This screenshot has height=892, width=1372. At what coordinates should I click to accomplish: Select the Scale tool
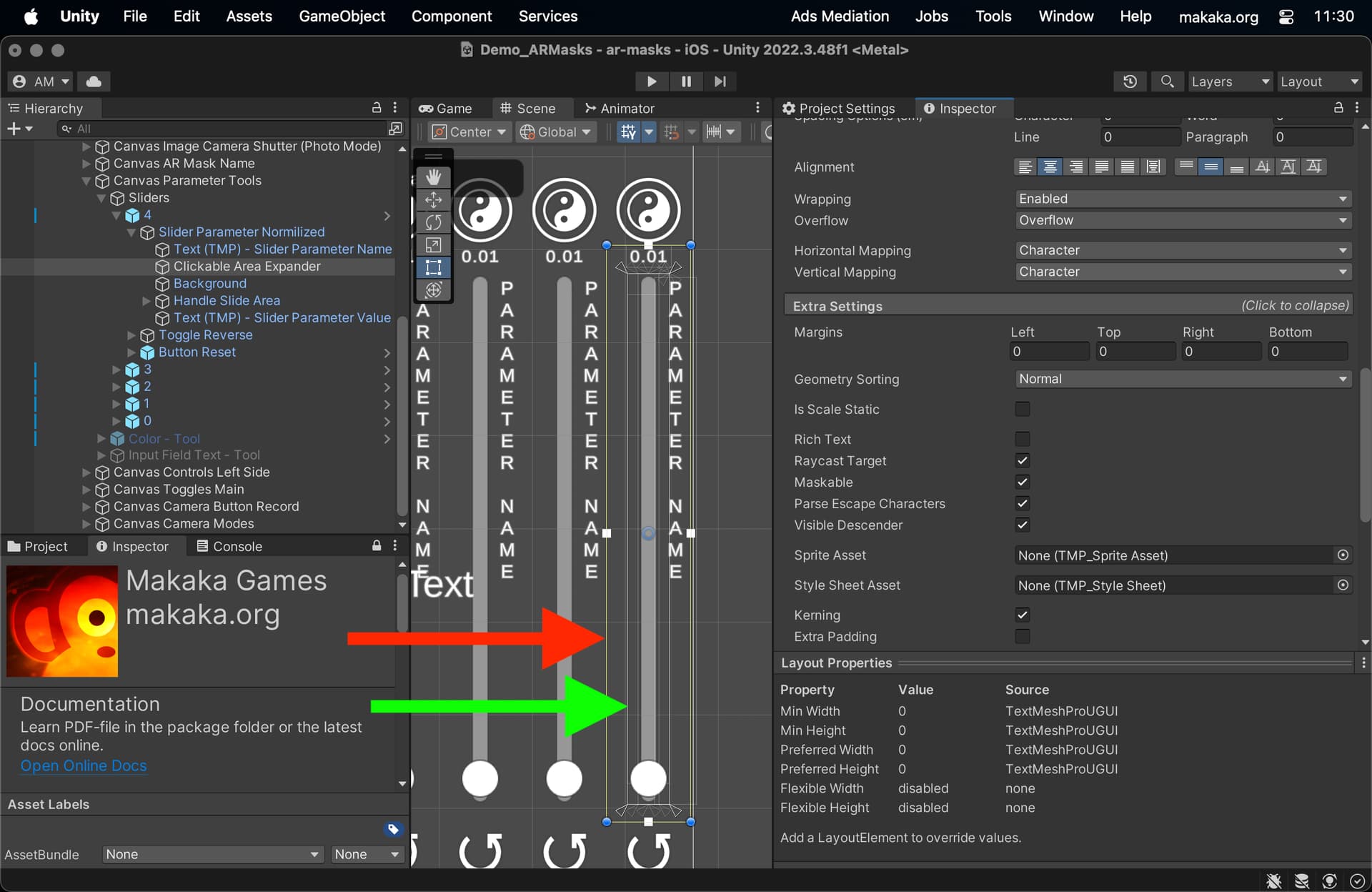[x=433, y=244]
